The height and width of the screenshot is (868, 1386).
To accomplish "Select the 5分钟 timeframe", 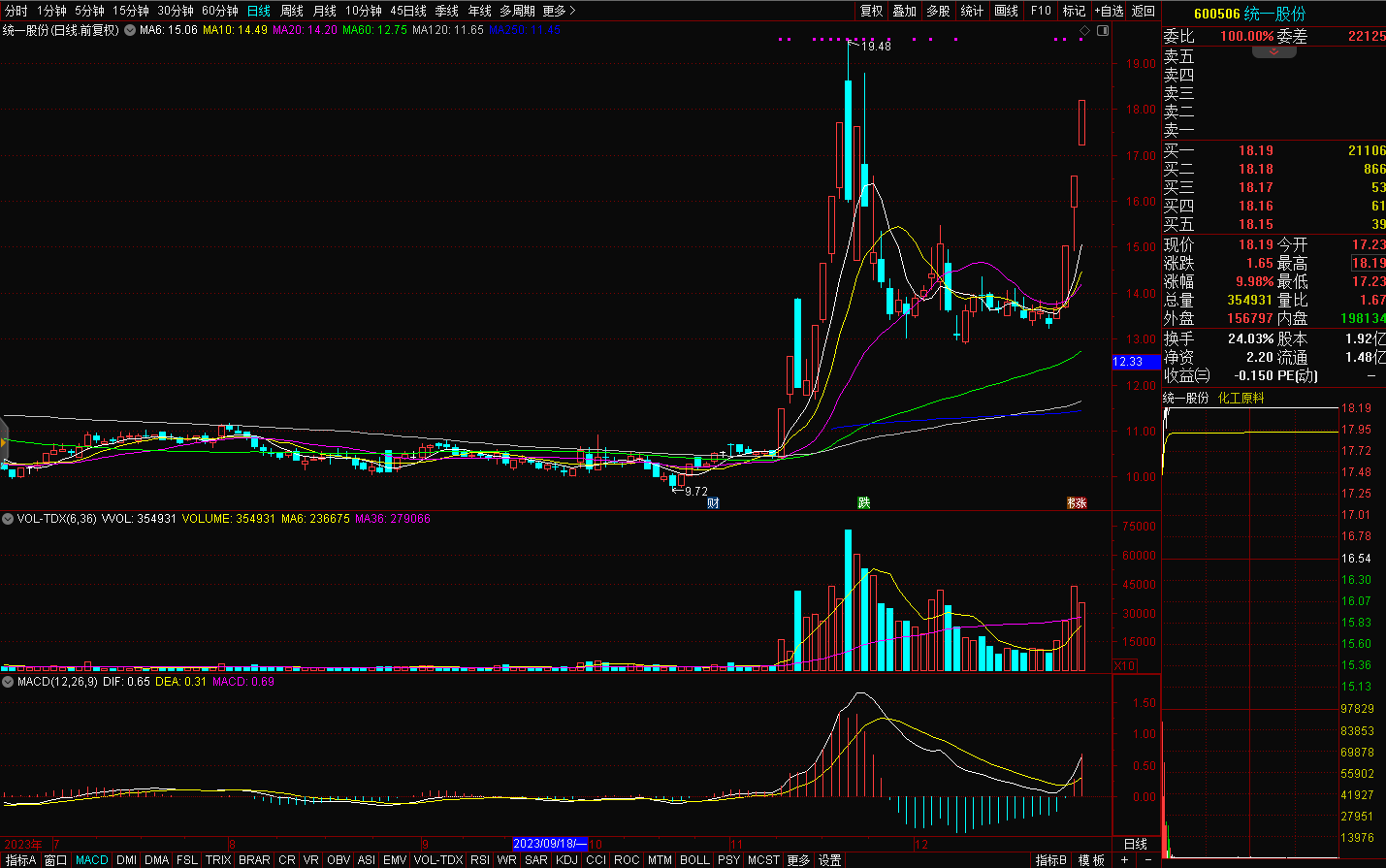I will [89, 11].
